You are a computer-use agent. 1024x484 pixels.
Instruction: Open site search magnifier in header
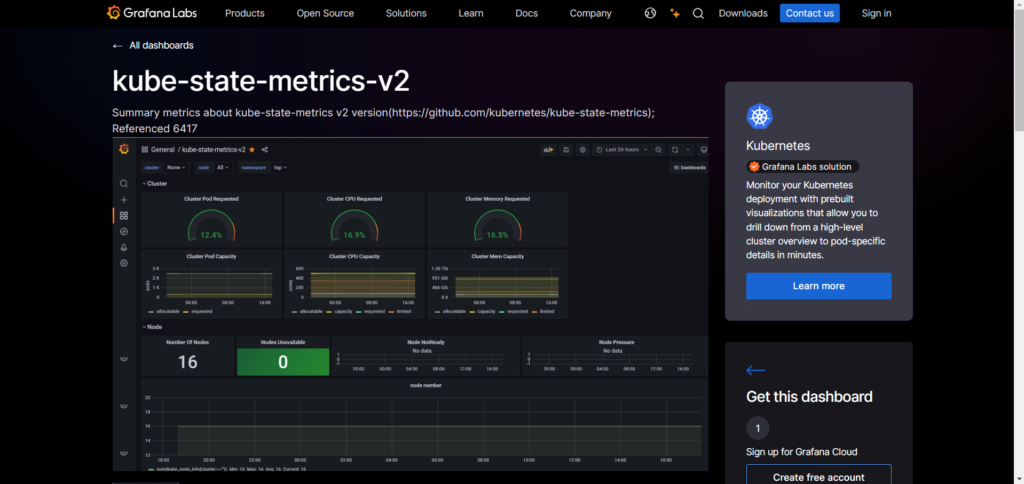click(x=698, y=13)
